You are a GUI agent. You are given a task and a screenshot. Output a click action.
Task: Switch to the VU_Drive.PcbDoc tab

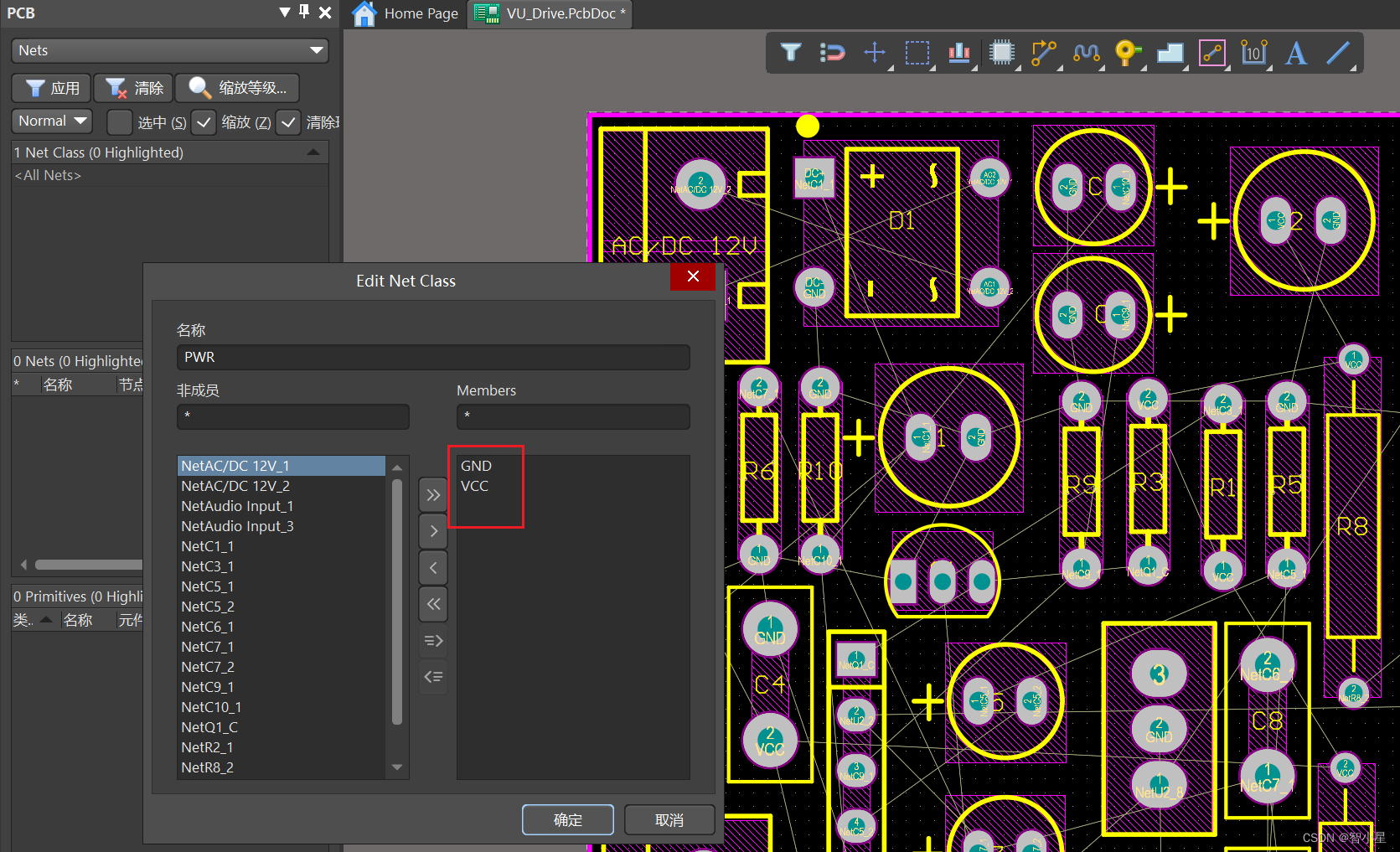click(x=550, y=13)
